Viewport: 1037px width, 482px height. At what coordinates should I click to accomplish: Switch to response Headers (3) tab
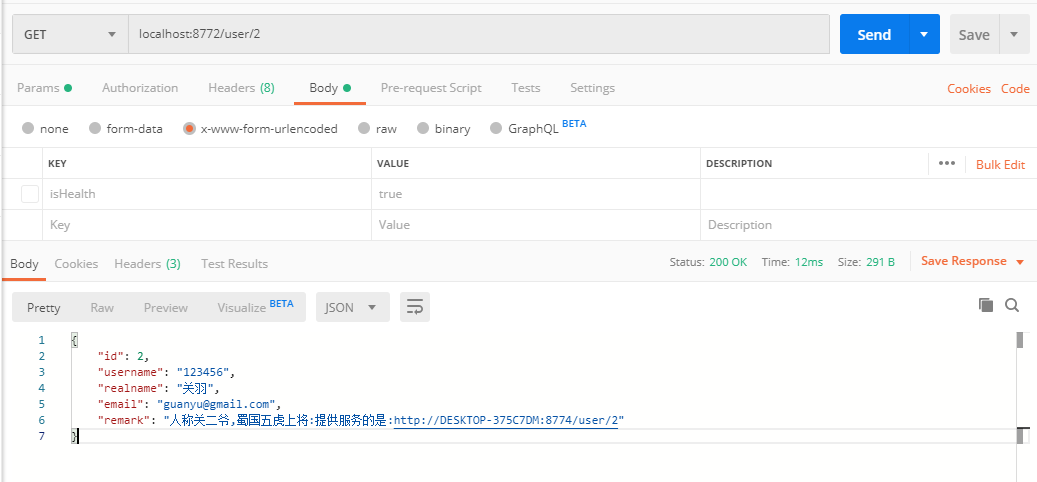coord(147,264)
